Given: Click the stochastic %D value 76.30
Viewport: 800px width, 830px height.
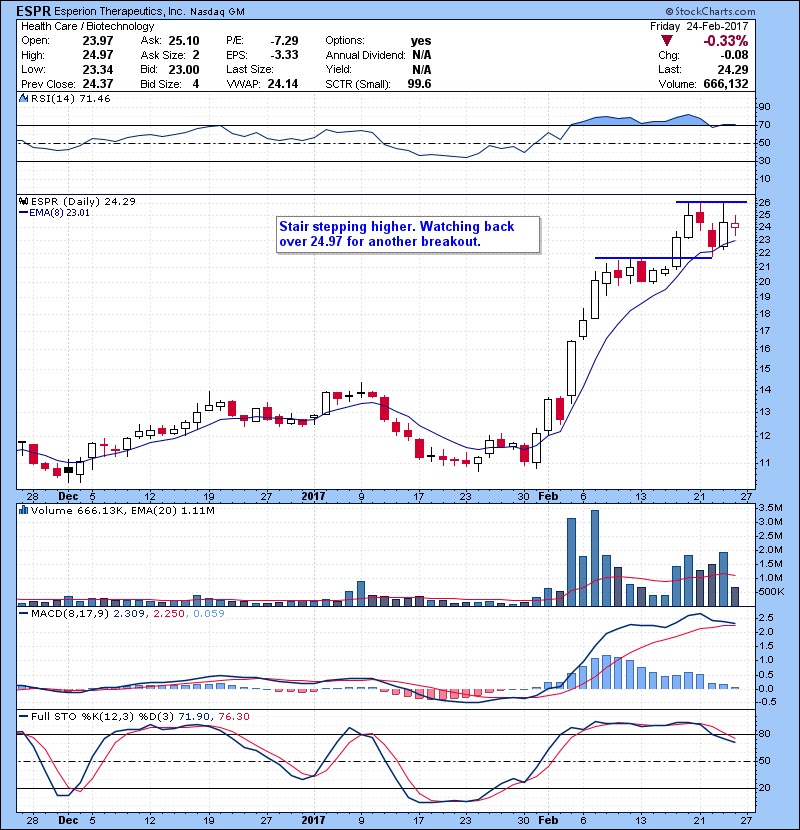Looking at the screenshot, I should (x=233, y=716).
